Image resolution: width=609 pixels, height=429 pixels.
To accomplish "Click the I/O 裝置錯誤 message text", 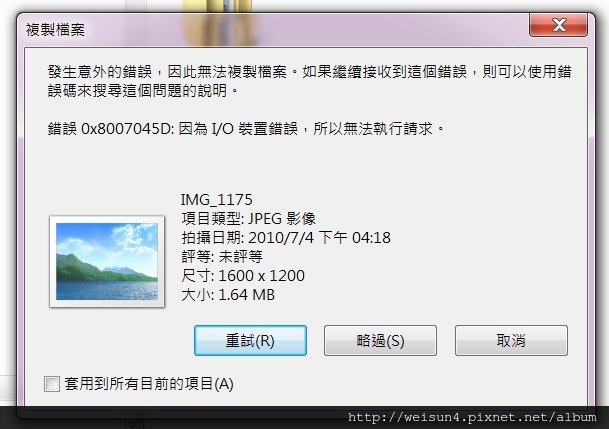I will coord(254,129).
